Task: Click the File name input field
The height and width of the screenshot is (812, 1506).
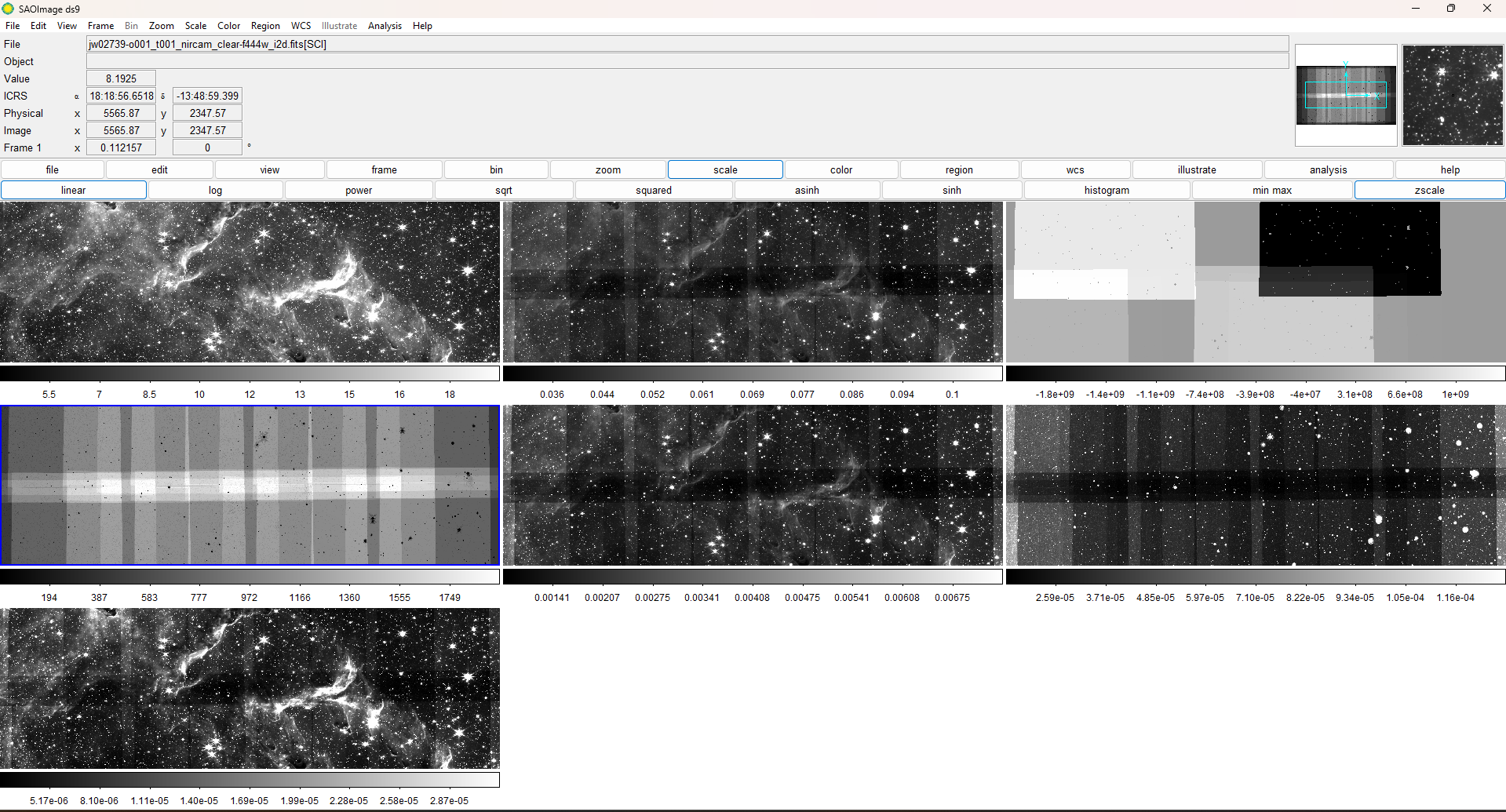Action: (x=687, y=44)
